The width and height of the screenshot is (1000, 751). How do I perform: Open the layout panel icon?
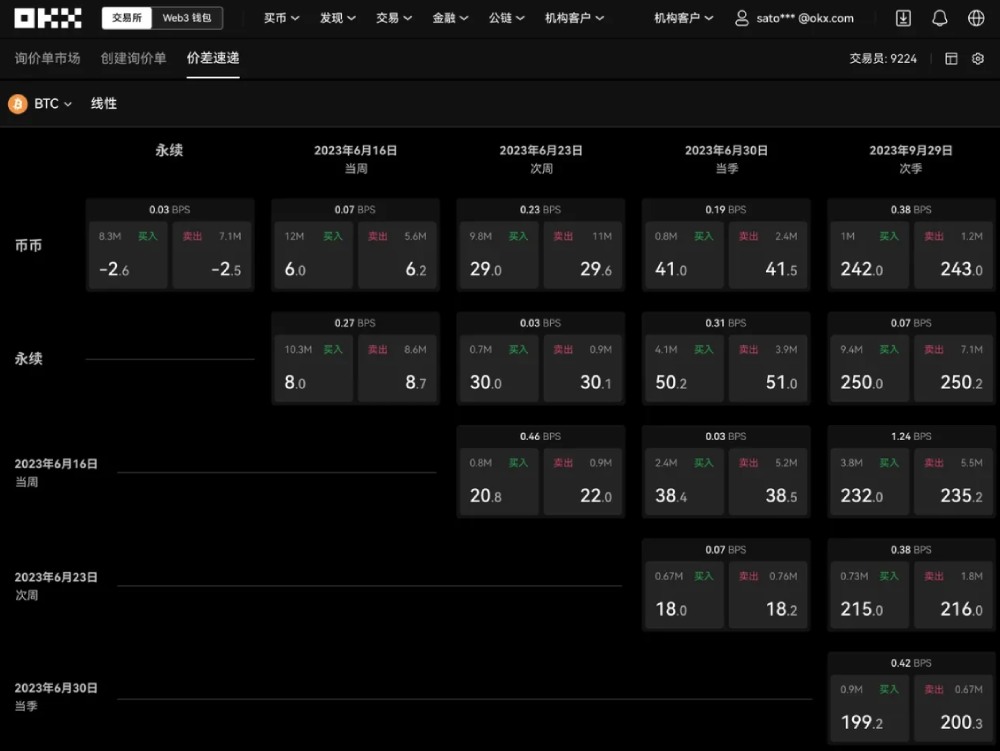tap(951, 59)
